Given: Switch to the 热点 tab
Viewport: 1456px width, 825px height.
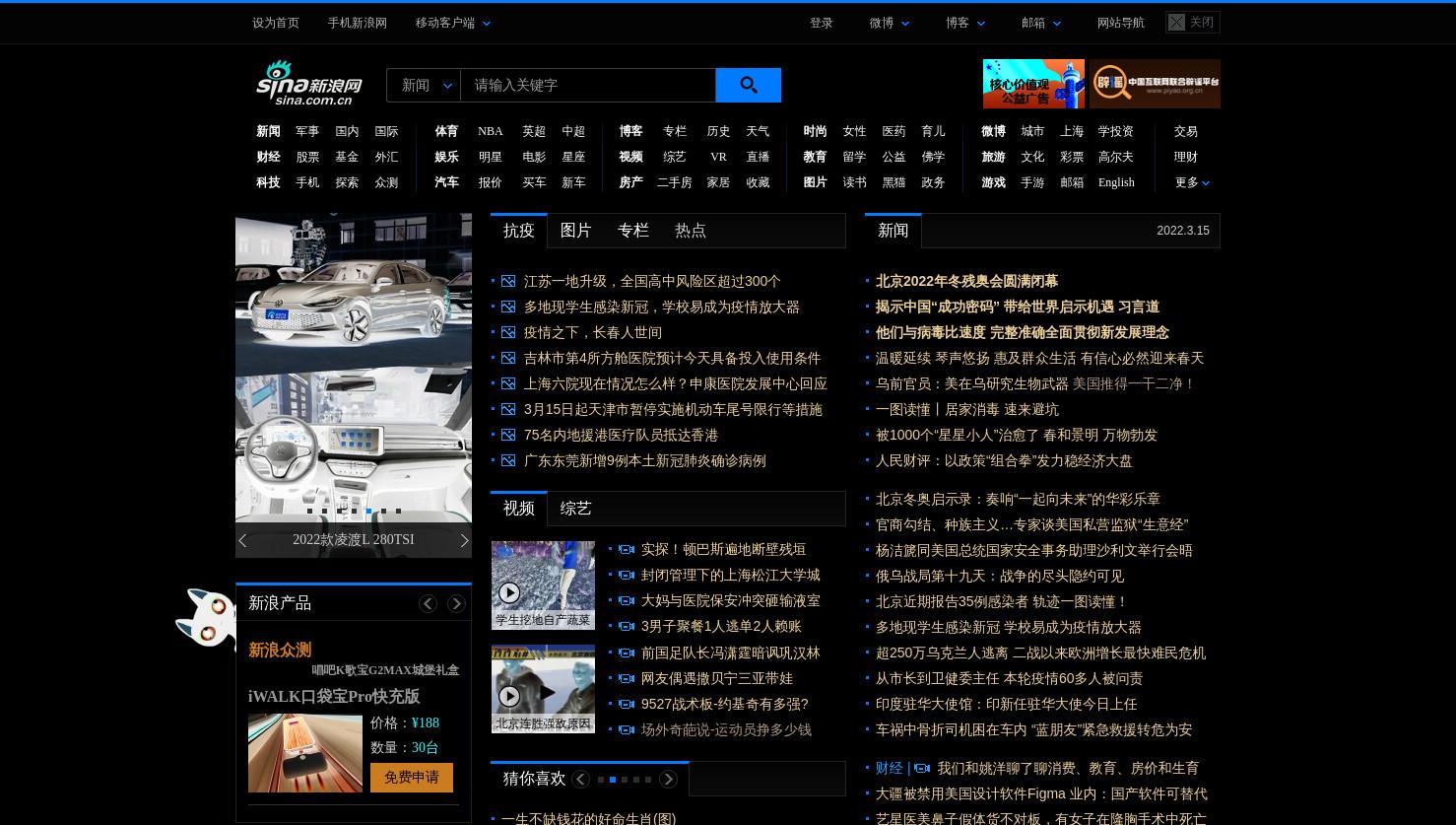Looking at the screenshot, I should (691, 231).
